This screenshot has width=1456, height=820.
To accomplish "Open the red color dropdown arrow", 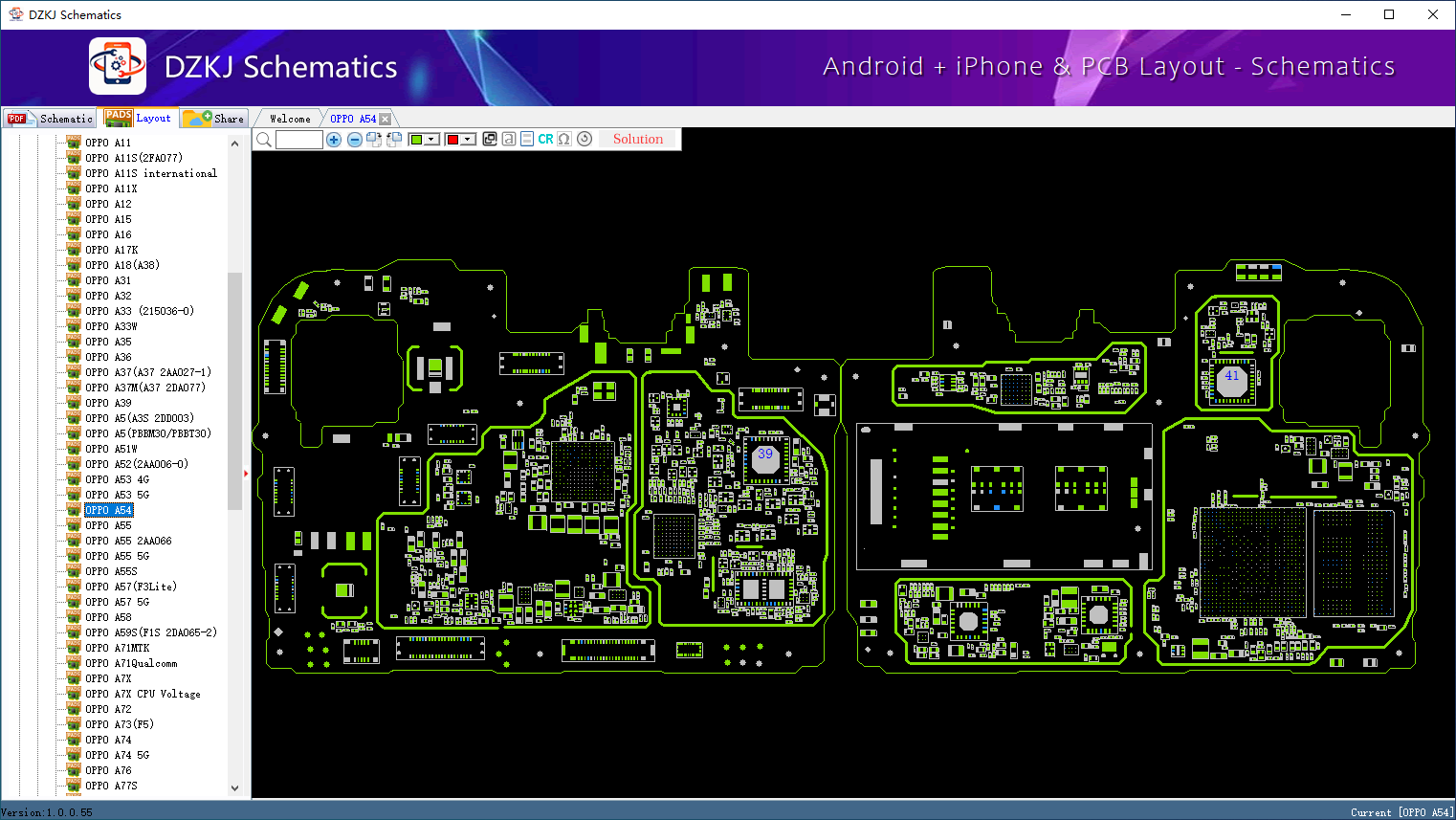I will pos(468,140).
